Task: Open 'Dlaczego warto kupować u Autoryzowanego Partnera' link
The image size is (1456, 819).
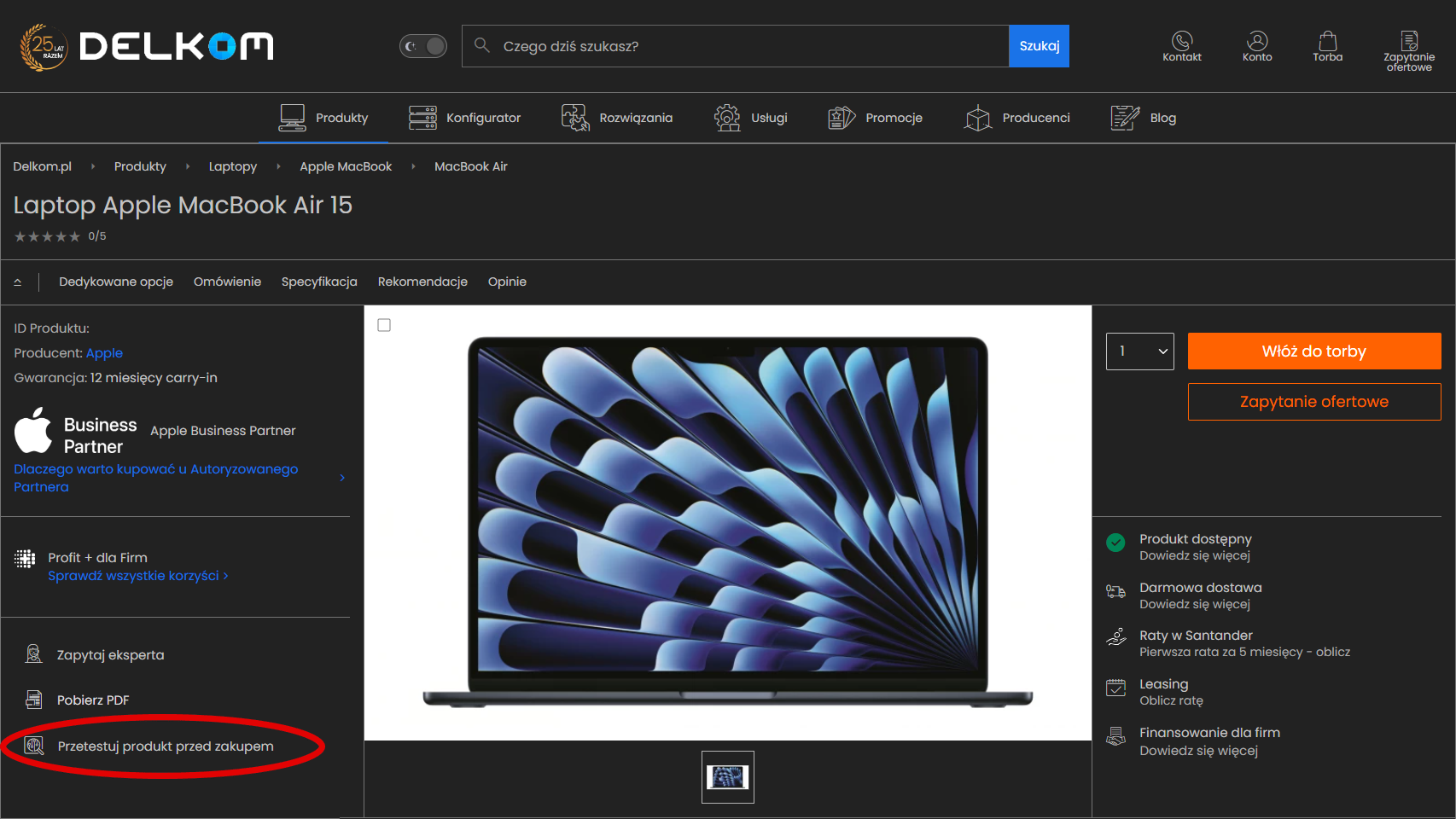Action: tap(156, 478)
